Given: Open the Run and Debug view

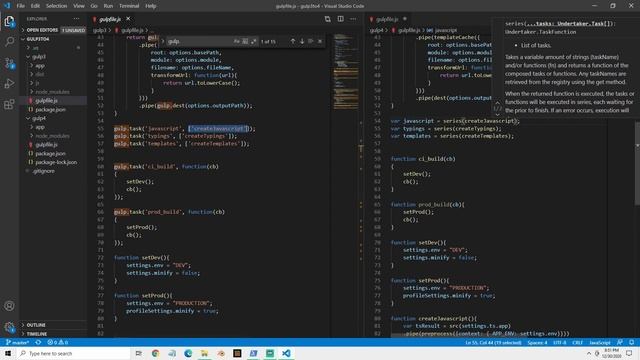Looking at the screenshot, I should [x=9, y=84].
